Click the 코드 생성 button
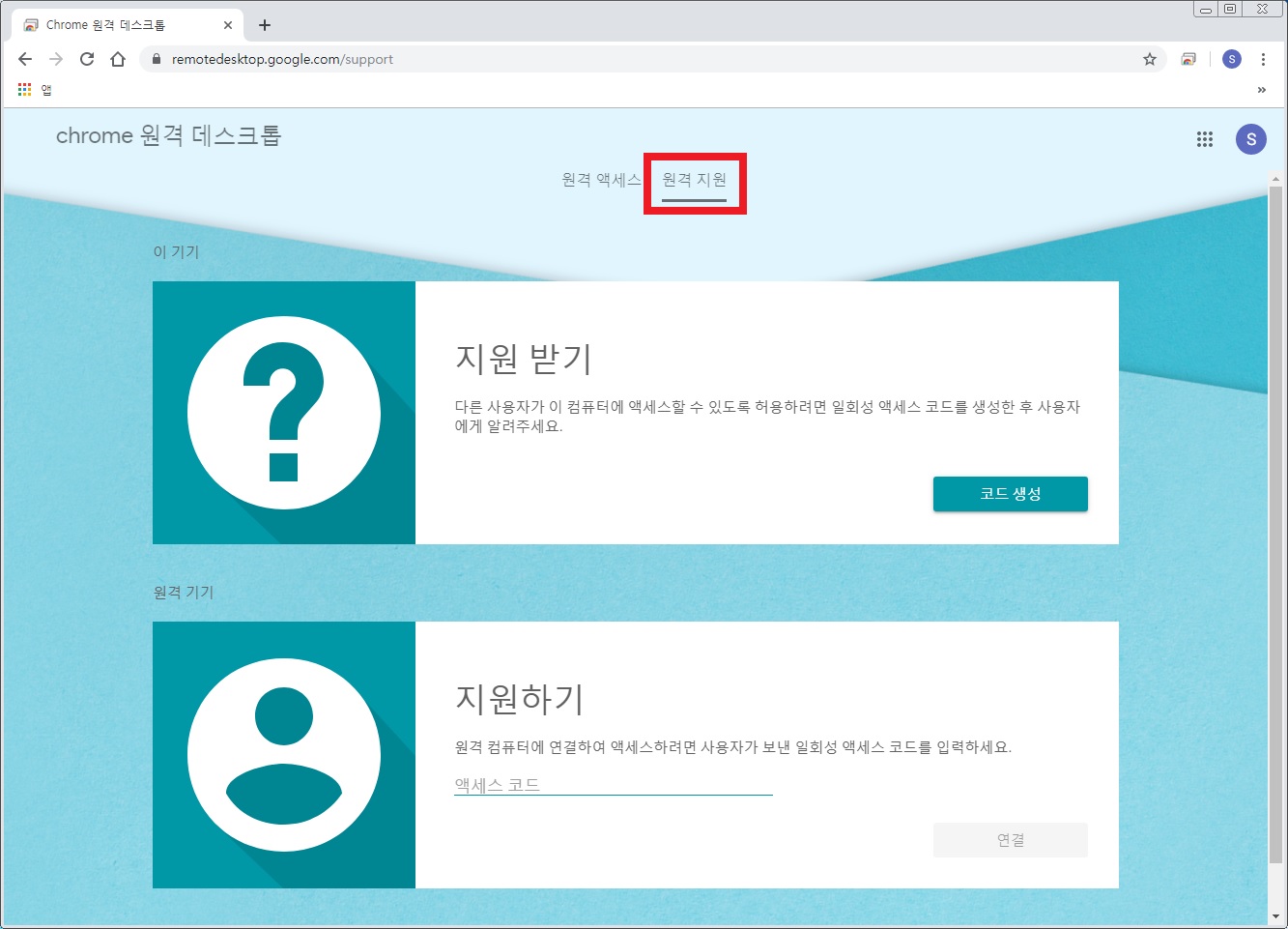 point(1011,494)
